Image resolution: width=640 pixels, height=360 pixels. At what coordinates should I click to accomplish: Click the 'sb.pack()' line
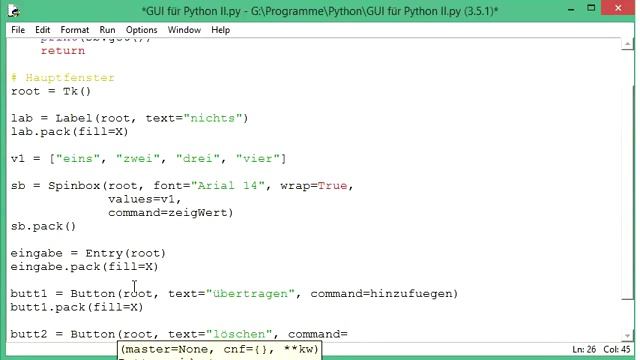coord(44,226)
